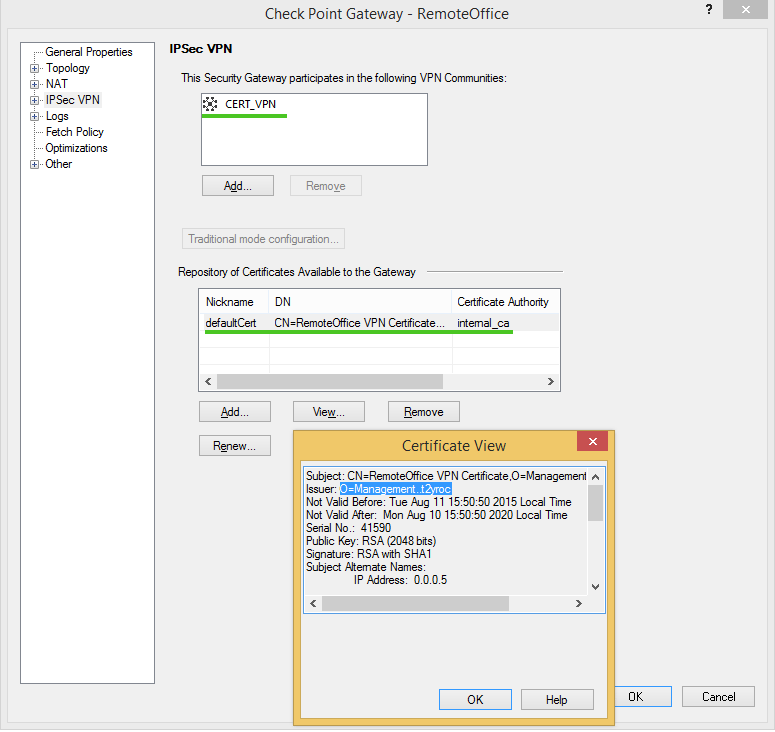This screenshot has width=775, height=732.
Task: Click OK in the Check Point Gateway window
Action: (x=643, y=696)
